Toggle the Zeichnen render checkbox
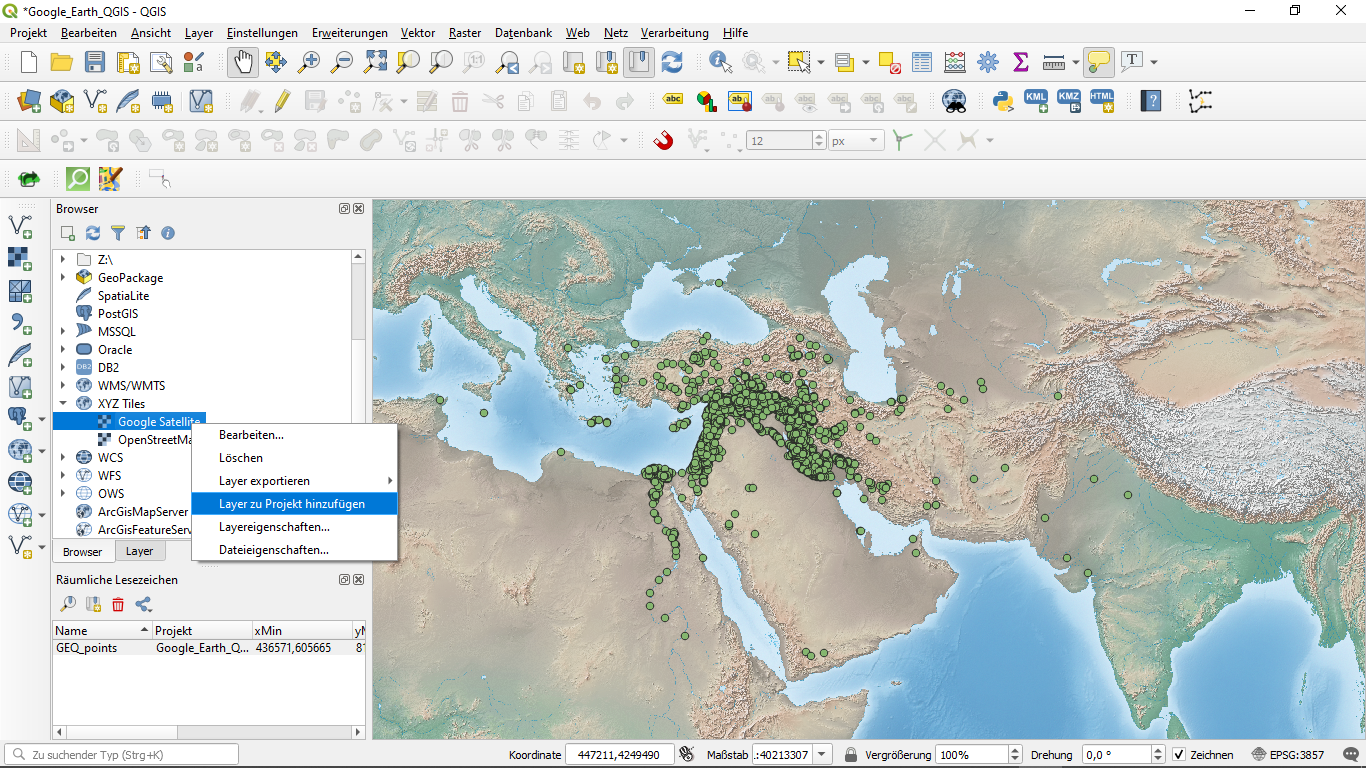 pos(1179,755)
